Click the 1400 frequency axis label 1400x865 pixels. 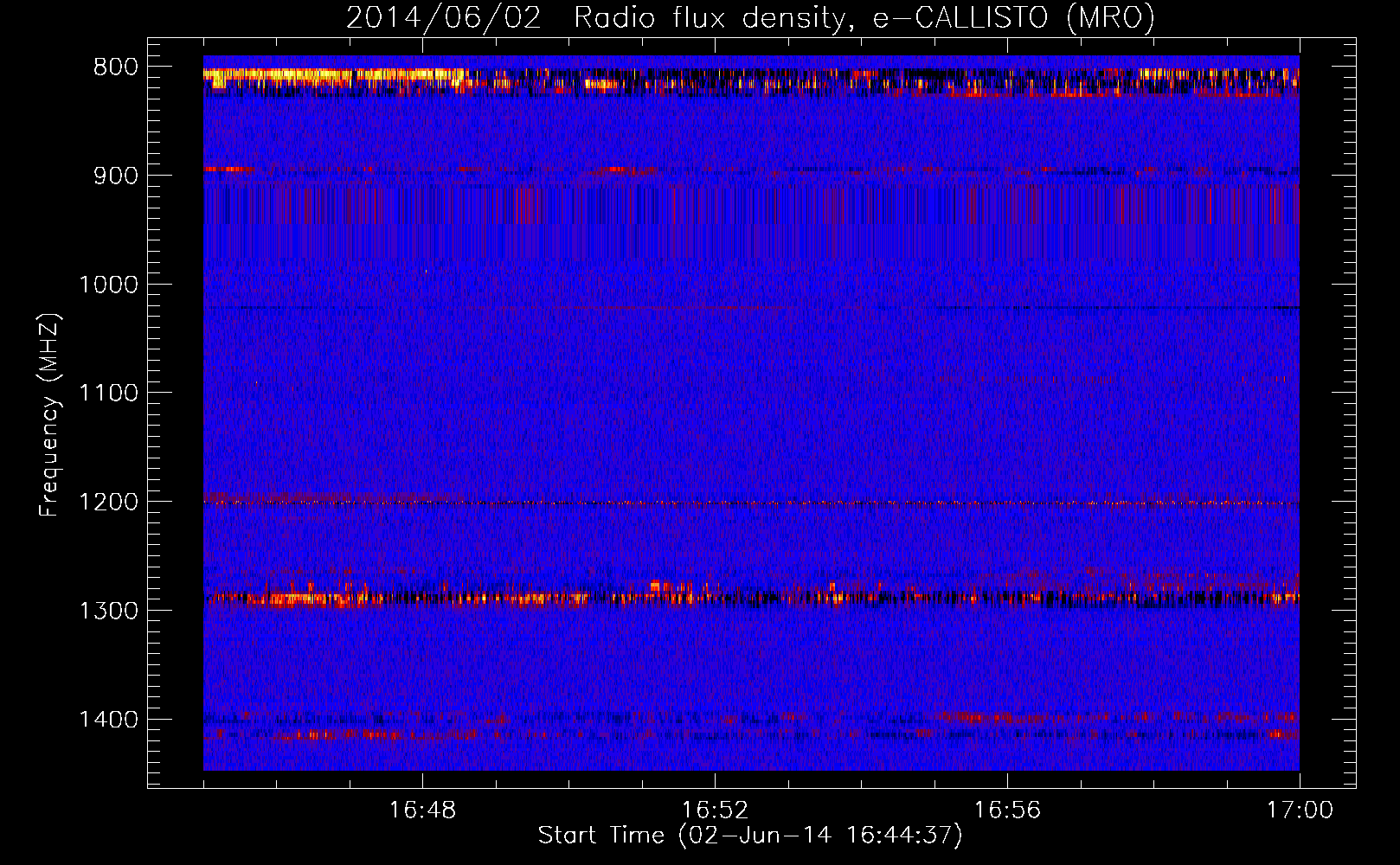[x=109, y=720]
